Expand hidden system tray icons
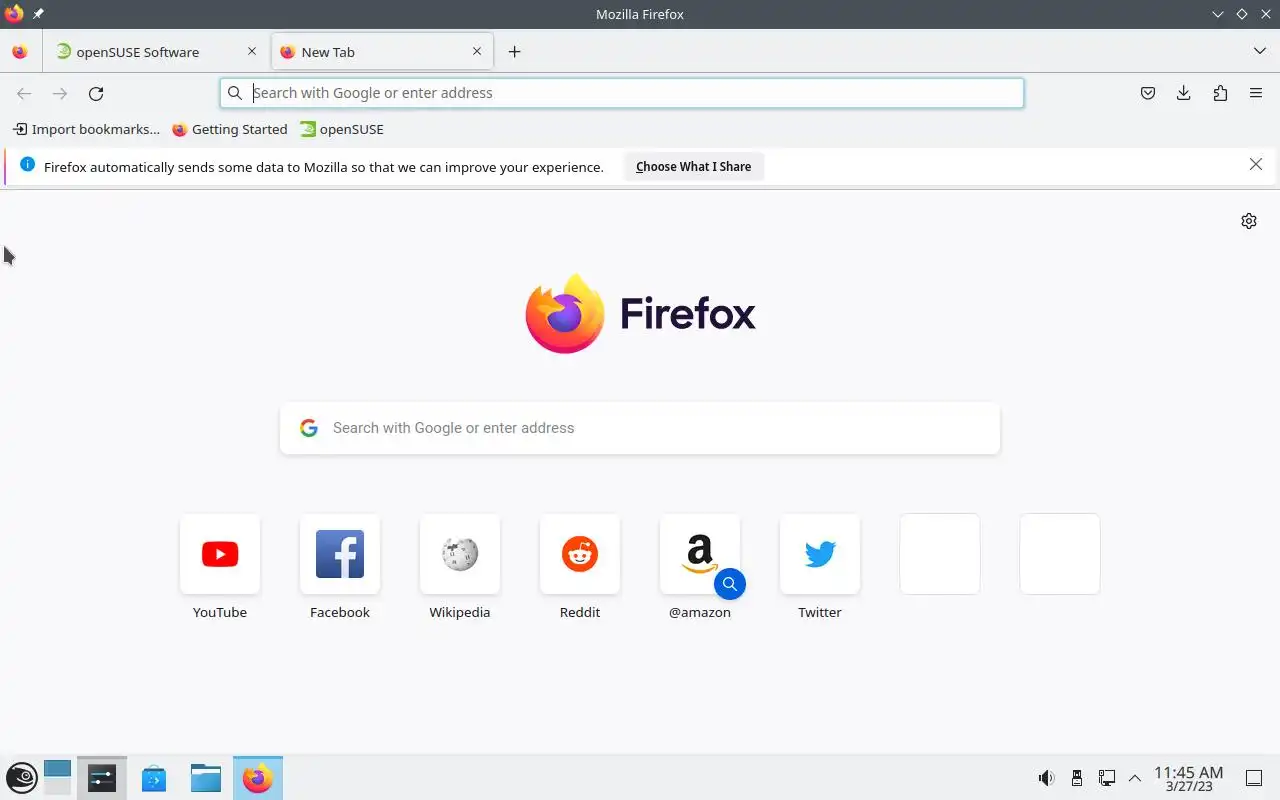This screenshot has width=1280, height=800. [1135, 778]
